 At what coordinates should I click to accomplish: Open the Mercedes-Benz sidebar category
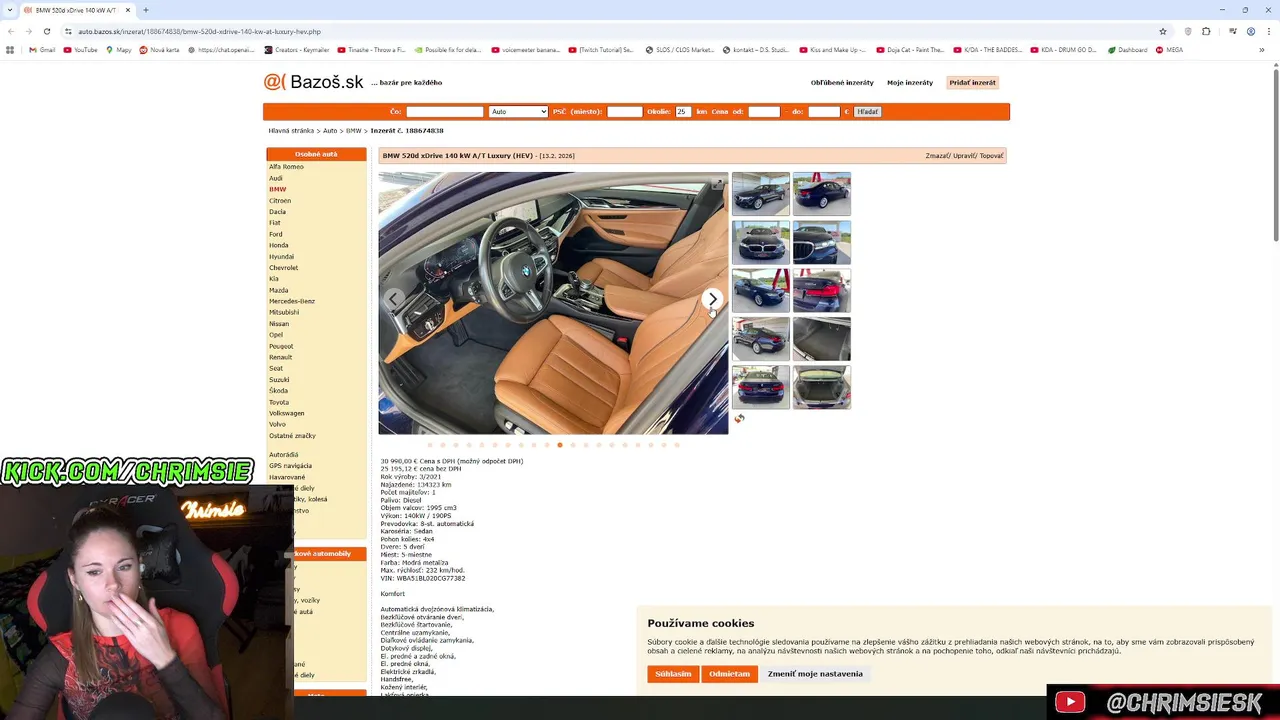tap(292, 301)
